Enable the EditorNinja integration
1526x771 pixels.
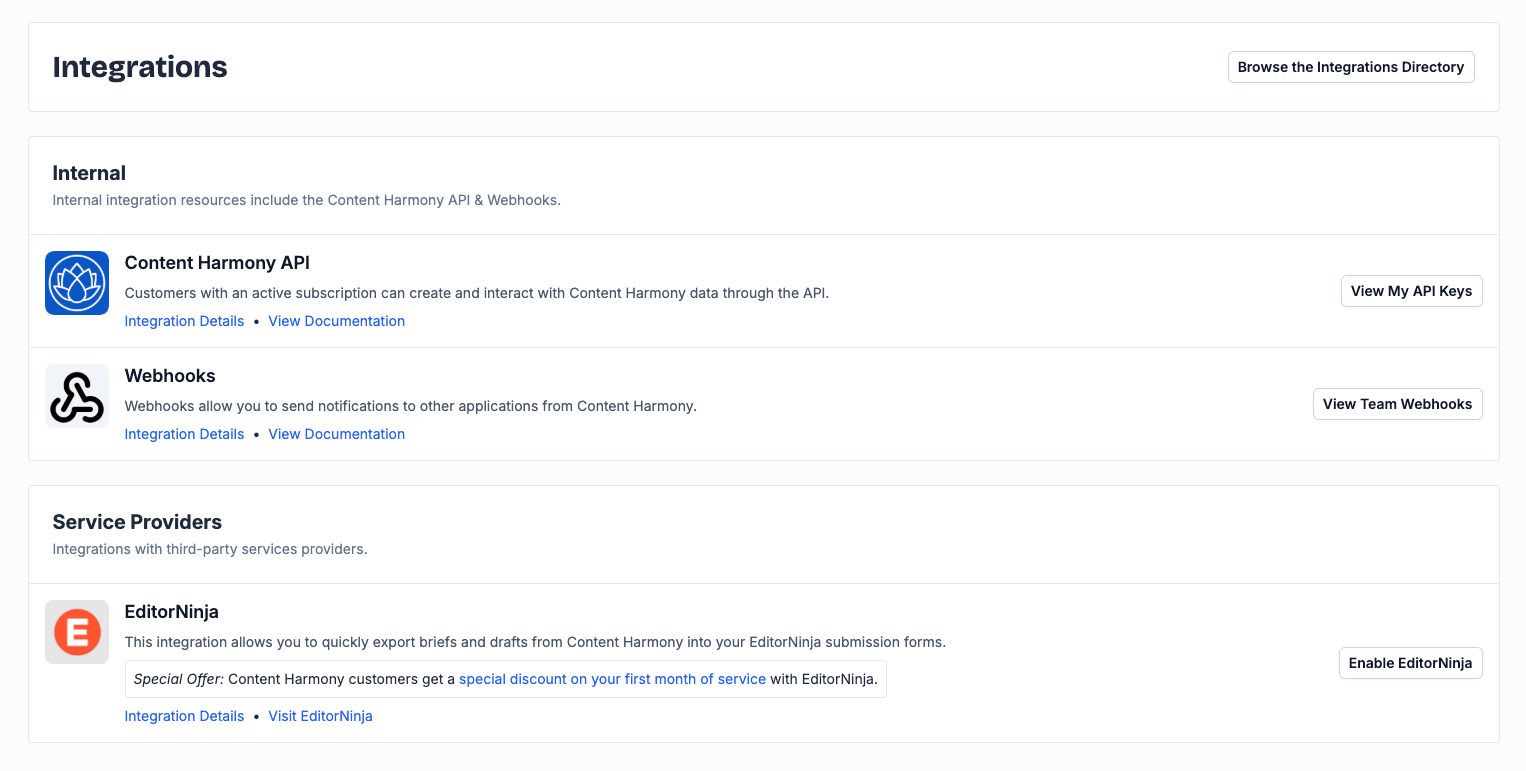[x=1410, y=663]
